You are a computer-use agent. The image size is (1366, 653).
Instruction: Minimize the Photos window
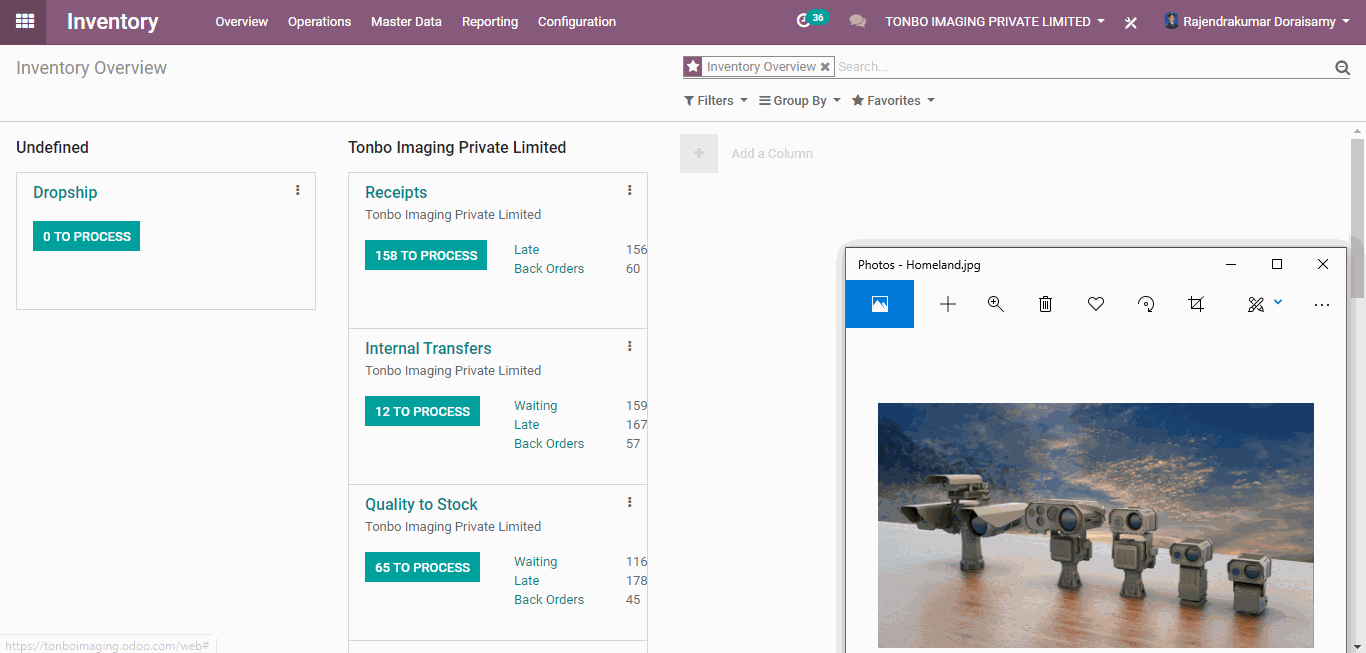click(1231, 264)
